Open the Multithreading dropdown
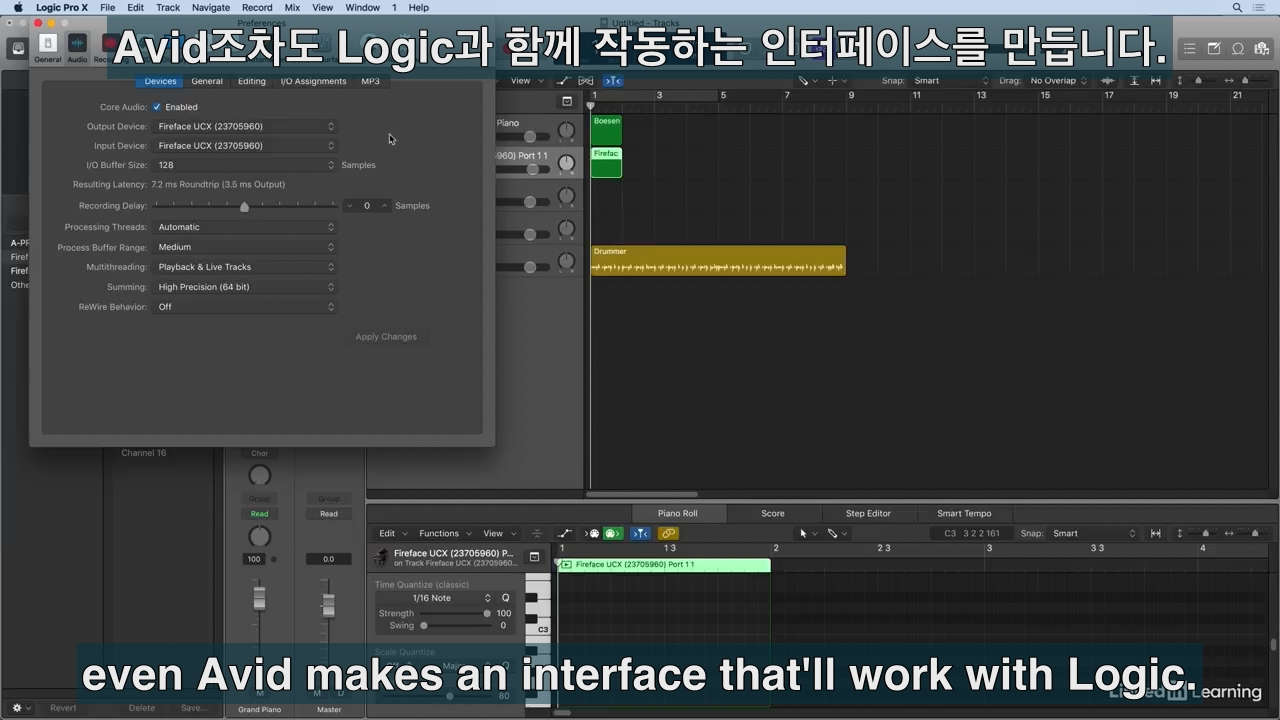 point(245,267)
